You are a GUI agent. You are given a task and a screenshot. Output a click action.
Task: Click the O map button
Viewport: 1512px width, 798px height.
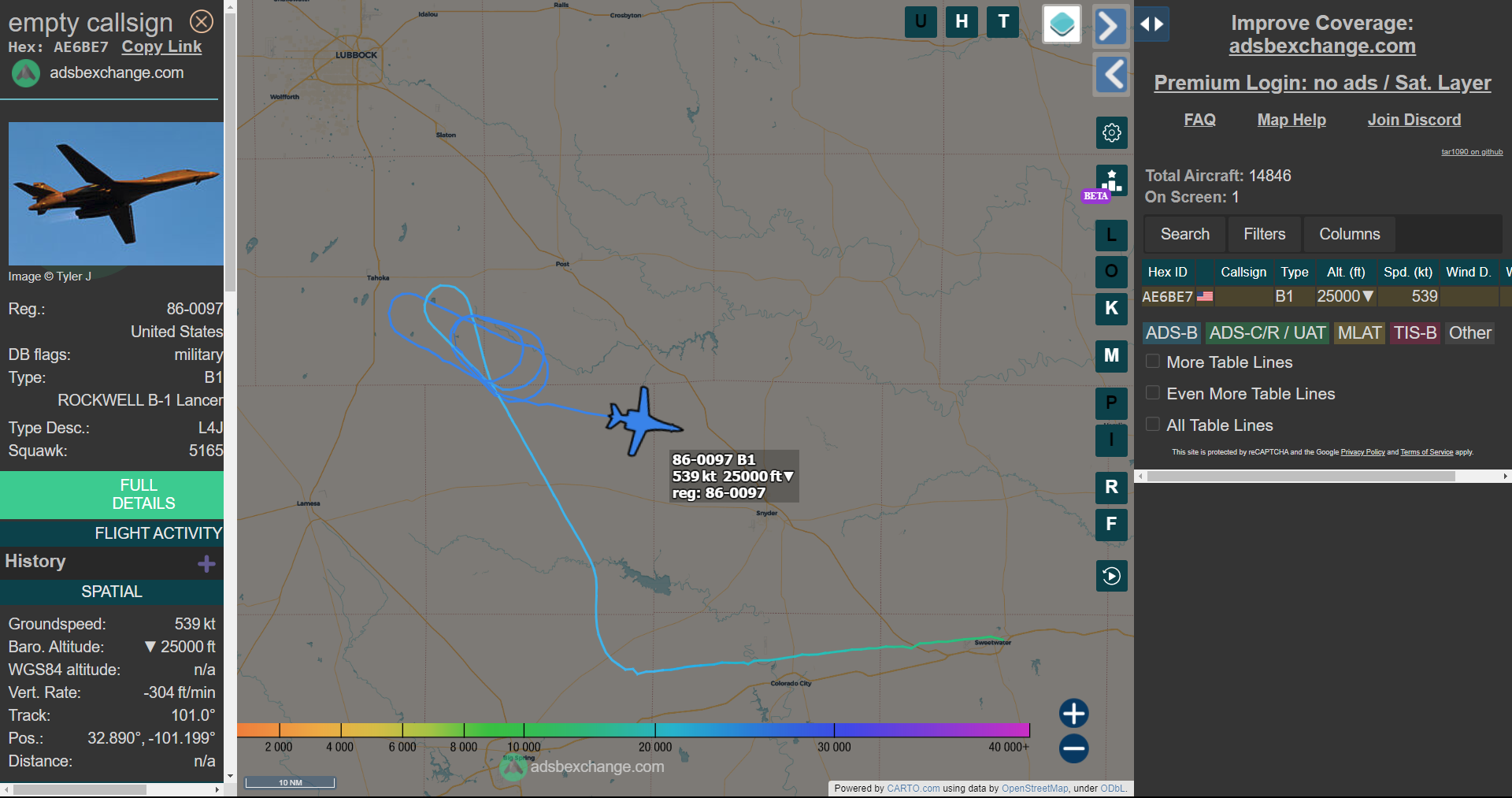click(x=1111, y=272)
